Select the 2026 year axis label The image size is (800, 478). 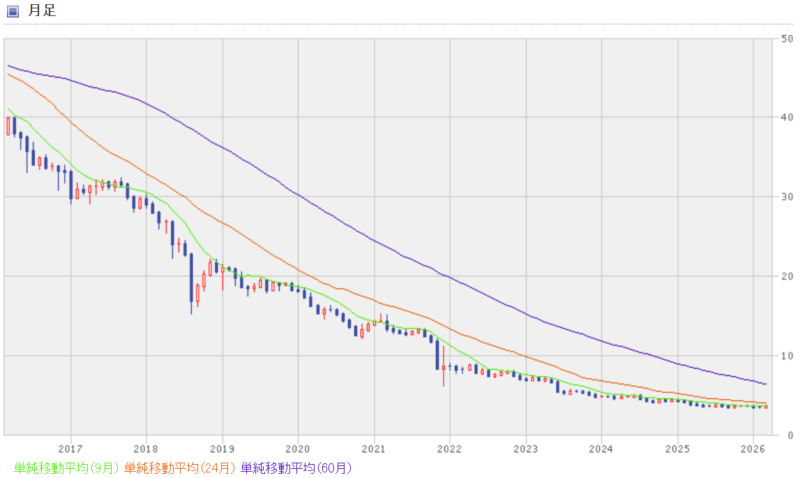tap(753, 448)
